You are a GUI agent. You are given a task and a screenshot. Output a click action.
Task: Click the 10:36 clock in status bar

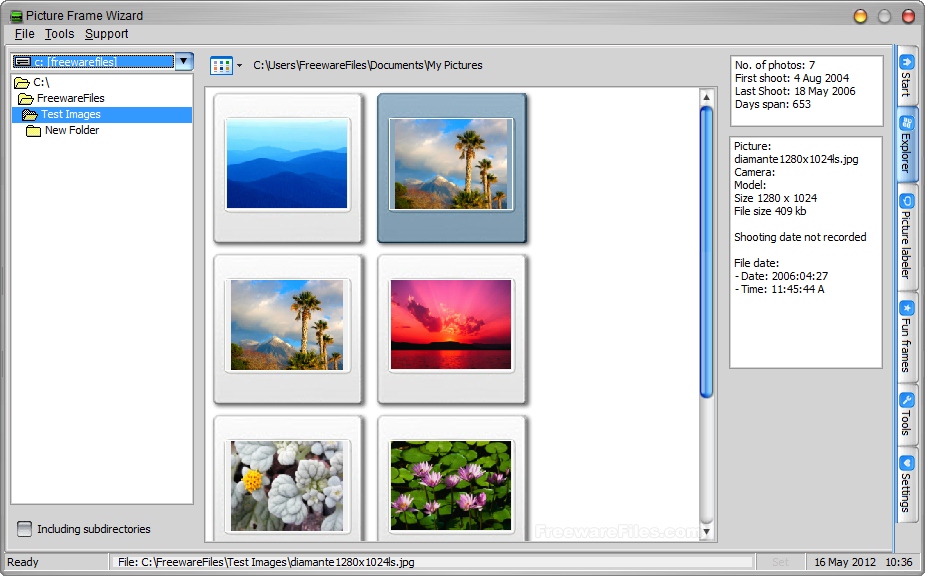click(x=899, y=562)
